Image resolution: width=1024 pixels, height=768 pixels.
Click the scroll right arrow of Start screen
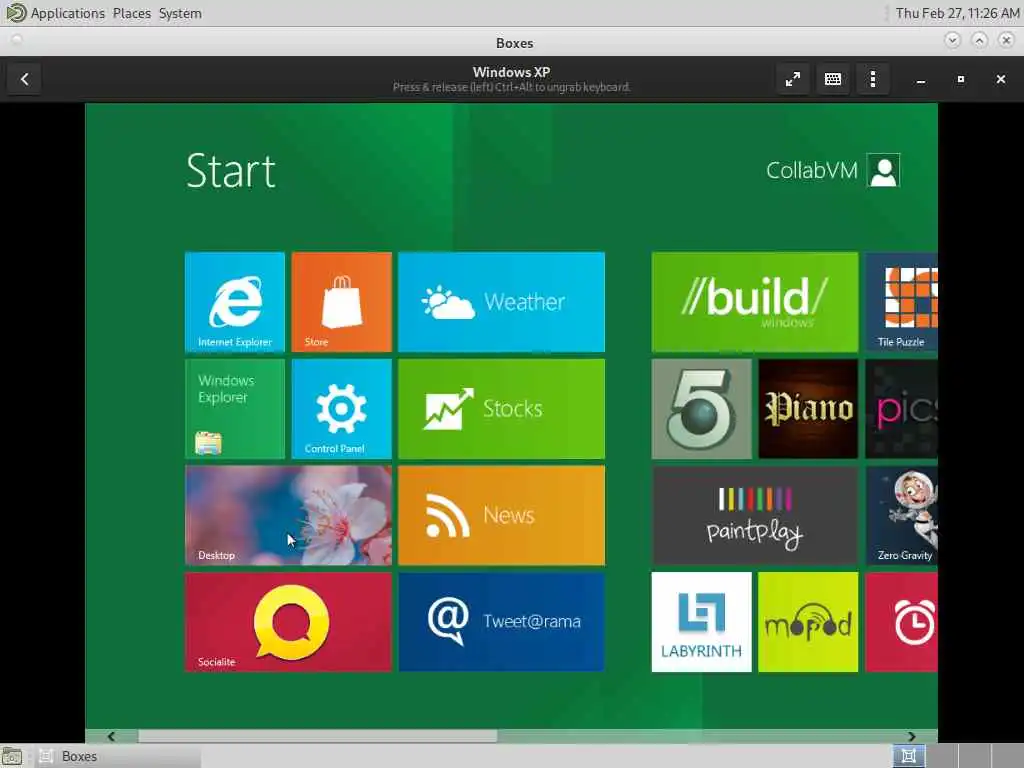(912, 736)
